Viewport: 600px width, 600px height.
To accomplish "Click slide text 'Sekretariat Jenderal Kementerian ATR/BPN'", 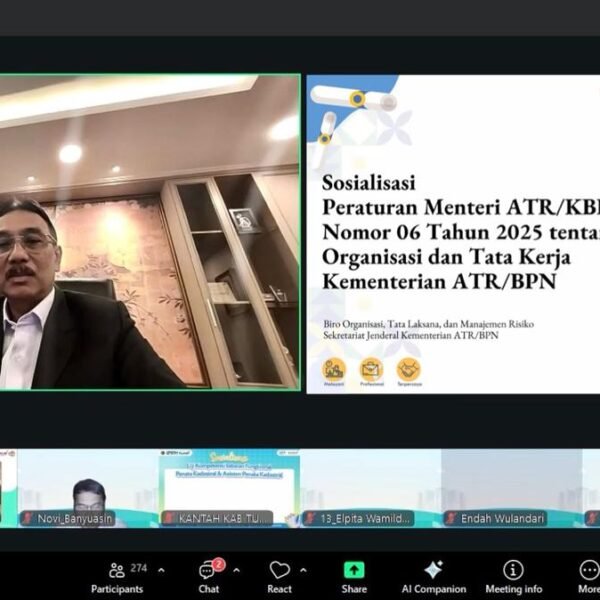I will (x=411, y=336).
